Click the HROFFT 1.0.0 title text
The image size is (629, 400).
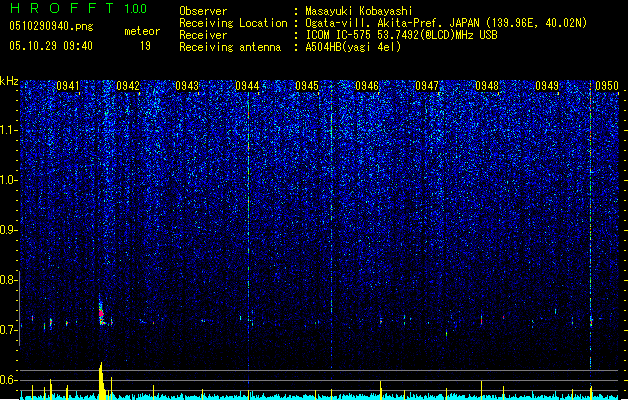point(79,8)
